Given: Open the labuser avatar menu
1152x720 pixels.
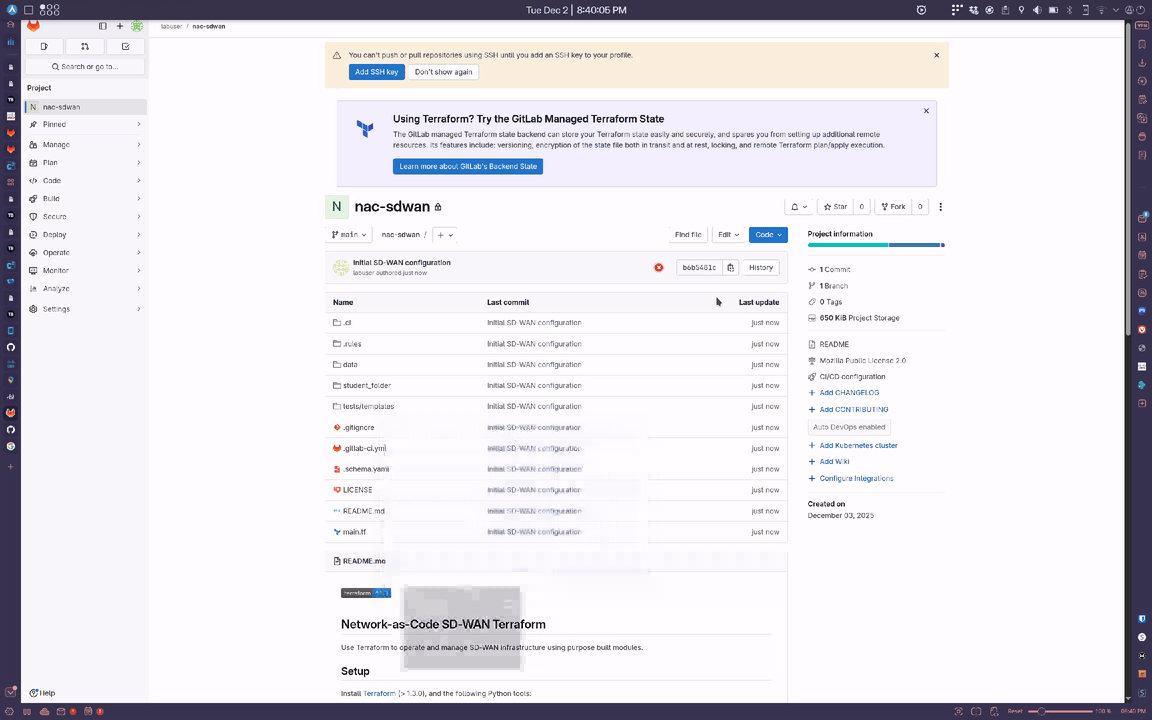Looking at the screenshot, I should (137, 26).
